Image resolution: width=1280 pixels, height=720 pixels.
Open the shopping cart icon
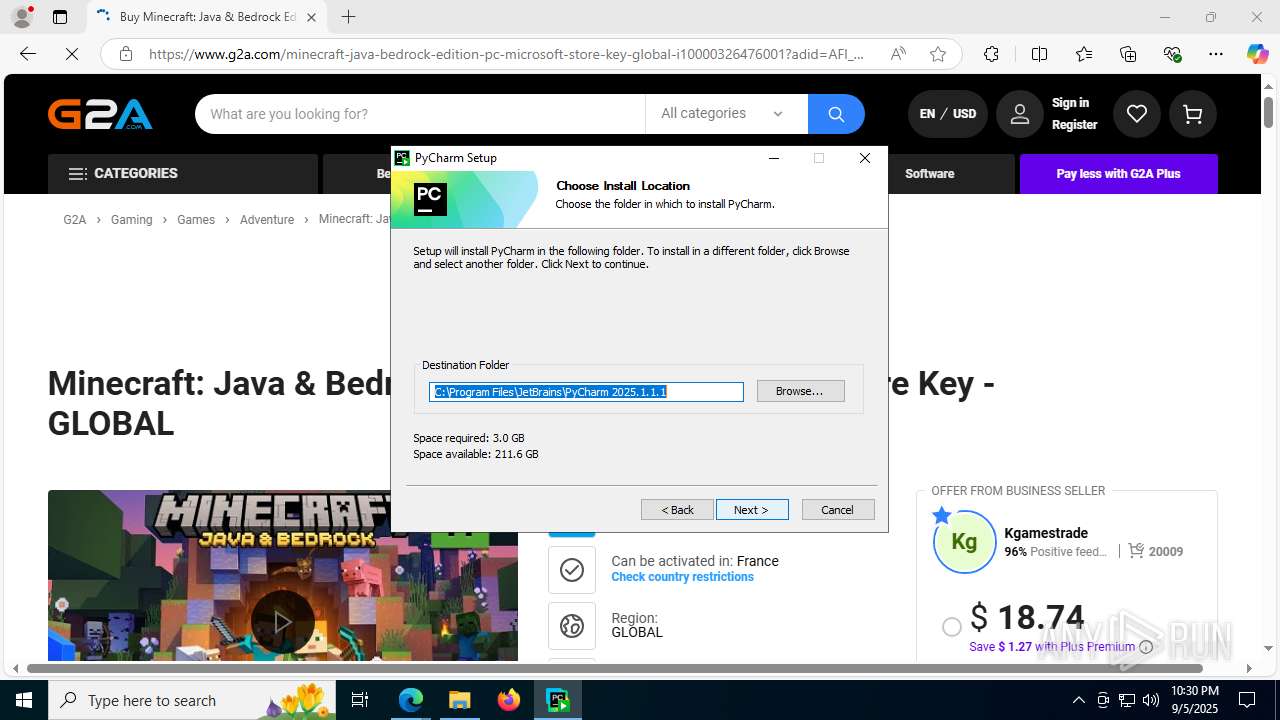click(x=1192, y=114)
